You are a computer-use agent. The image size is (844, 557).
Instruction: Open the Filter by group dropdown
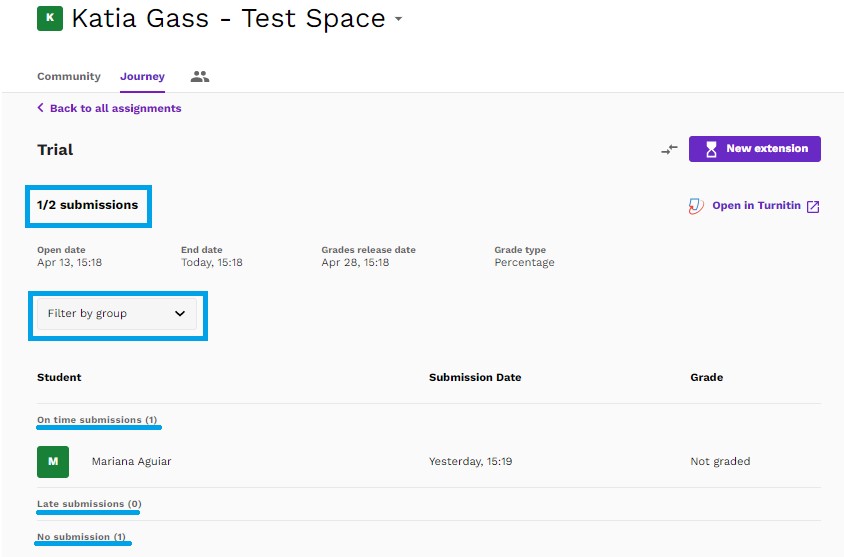[117, 314]
